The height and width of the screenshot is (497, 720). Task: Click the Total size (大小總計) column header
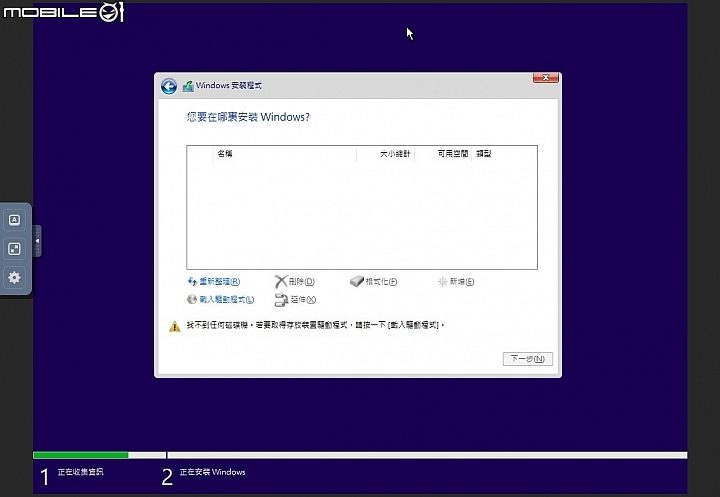tap(386, 153)
